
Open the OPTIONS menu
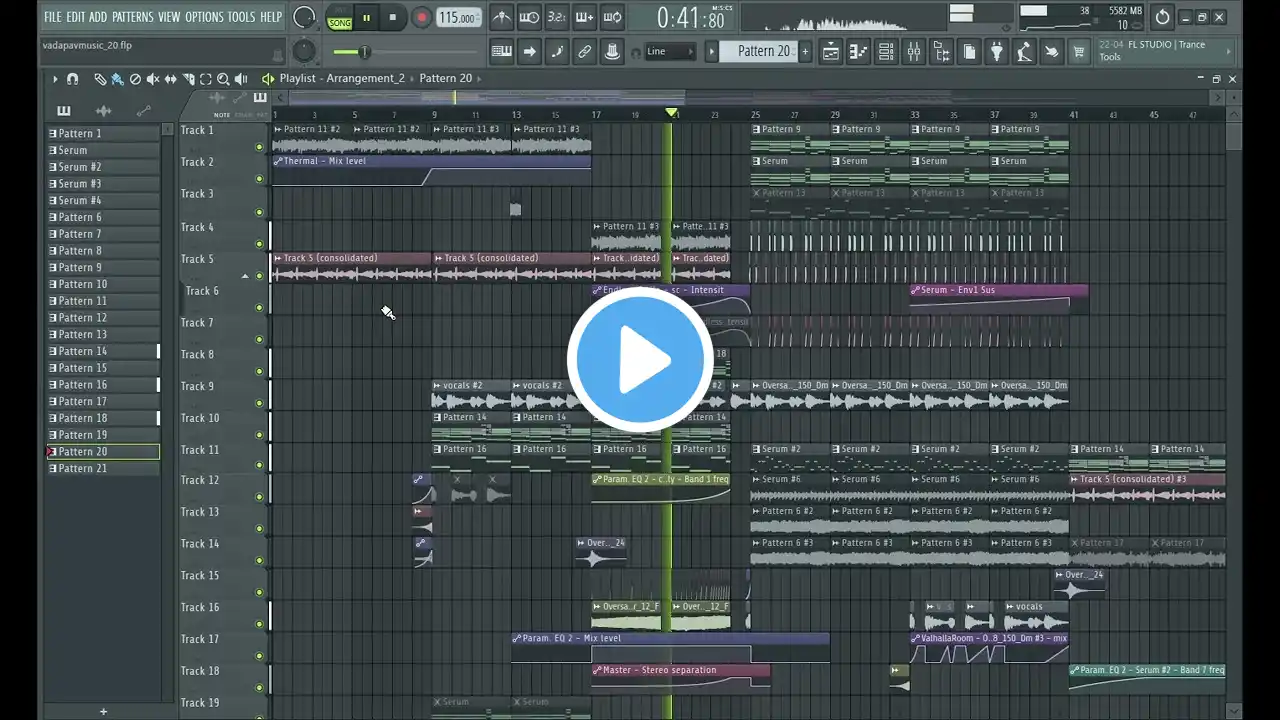(x=204, y=17)
